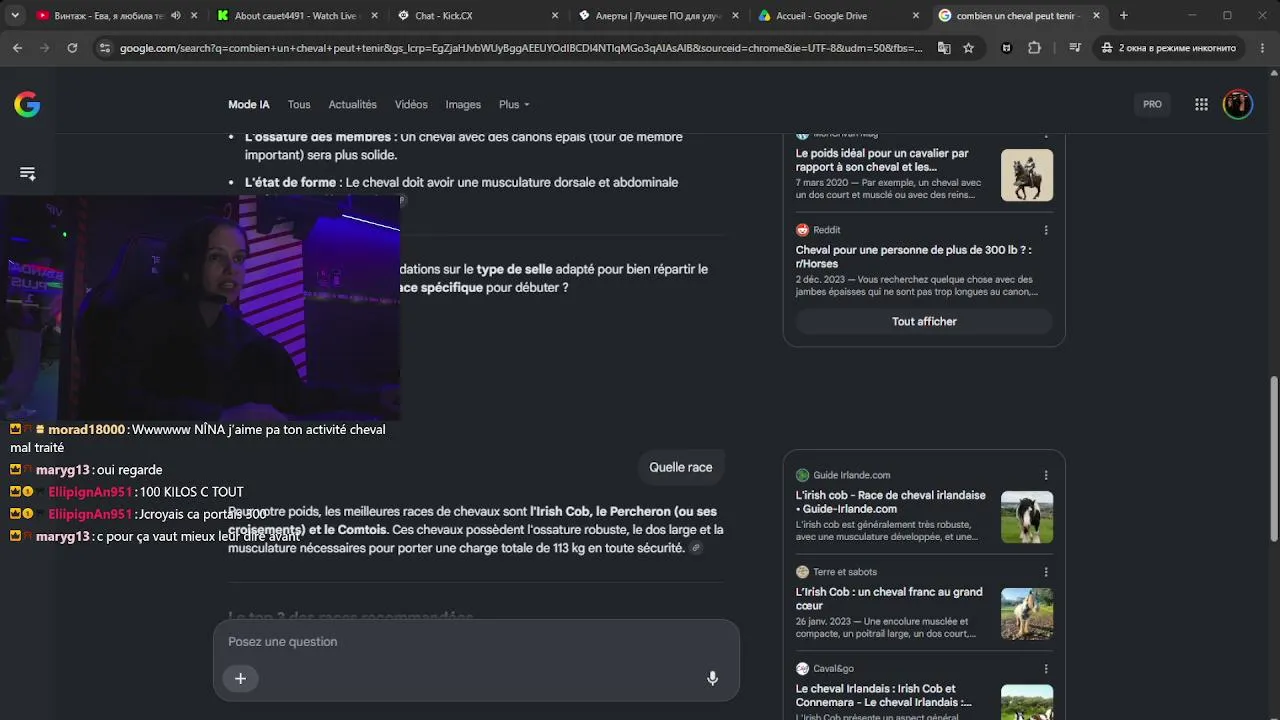Click the Guide Irlande.com source name

(851, 475)
